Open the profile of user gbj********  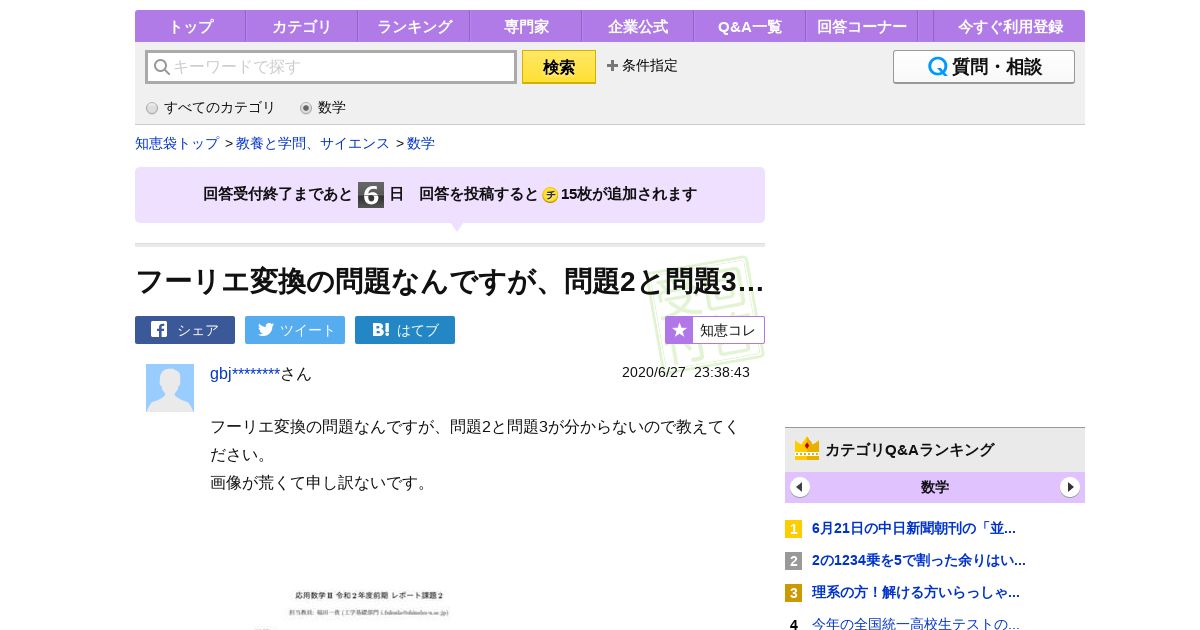245,373
